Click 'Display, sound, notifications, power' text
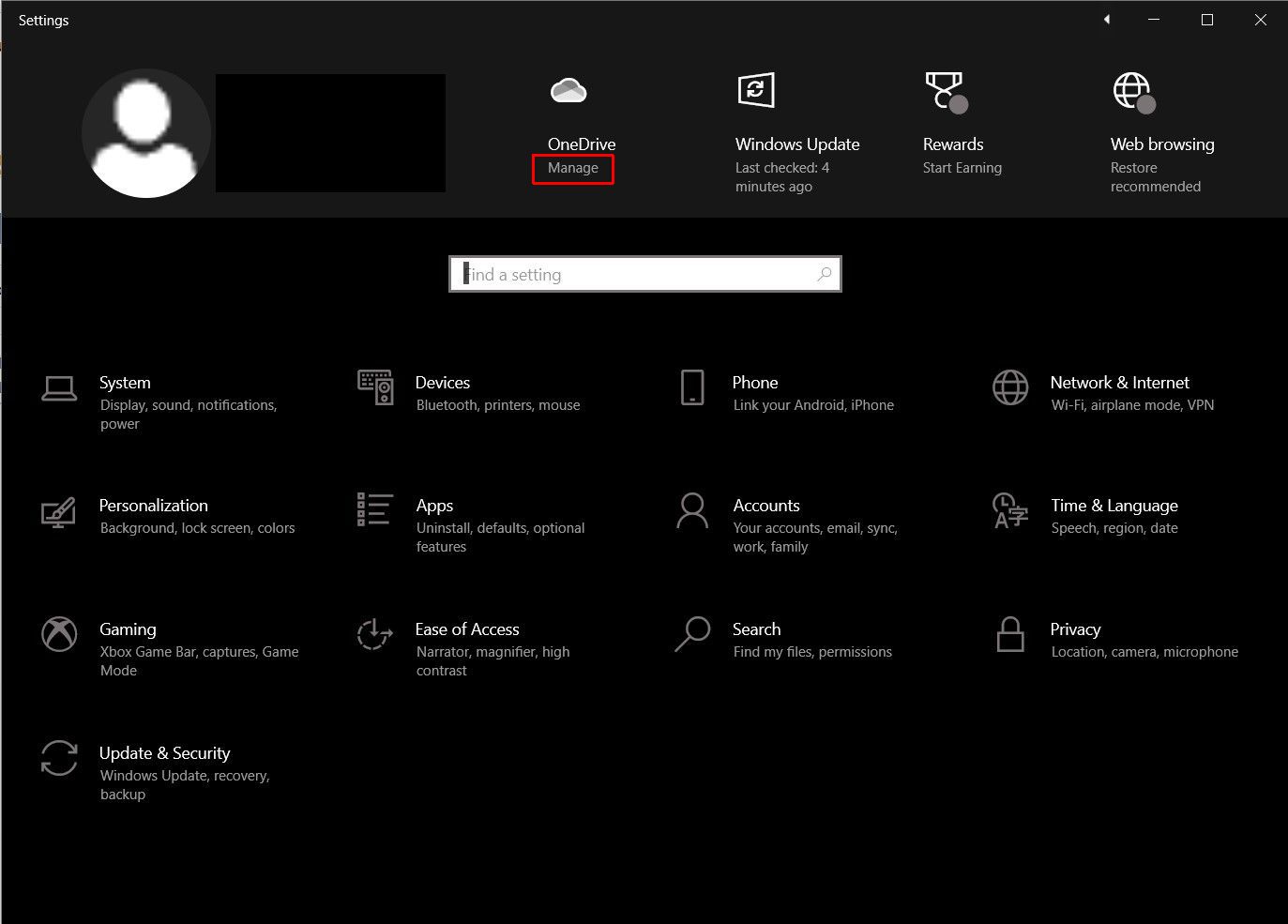The image size is (1288, 924). point(189,415)
